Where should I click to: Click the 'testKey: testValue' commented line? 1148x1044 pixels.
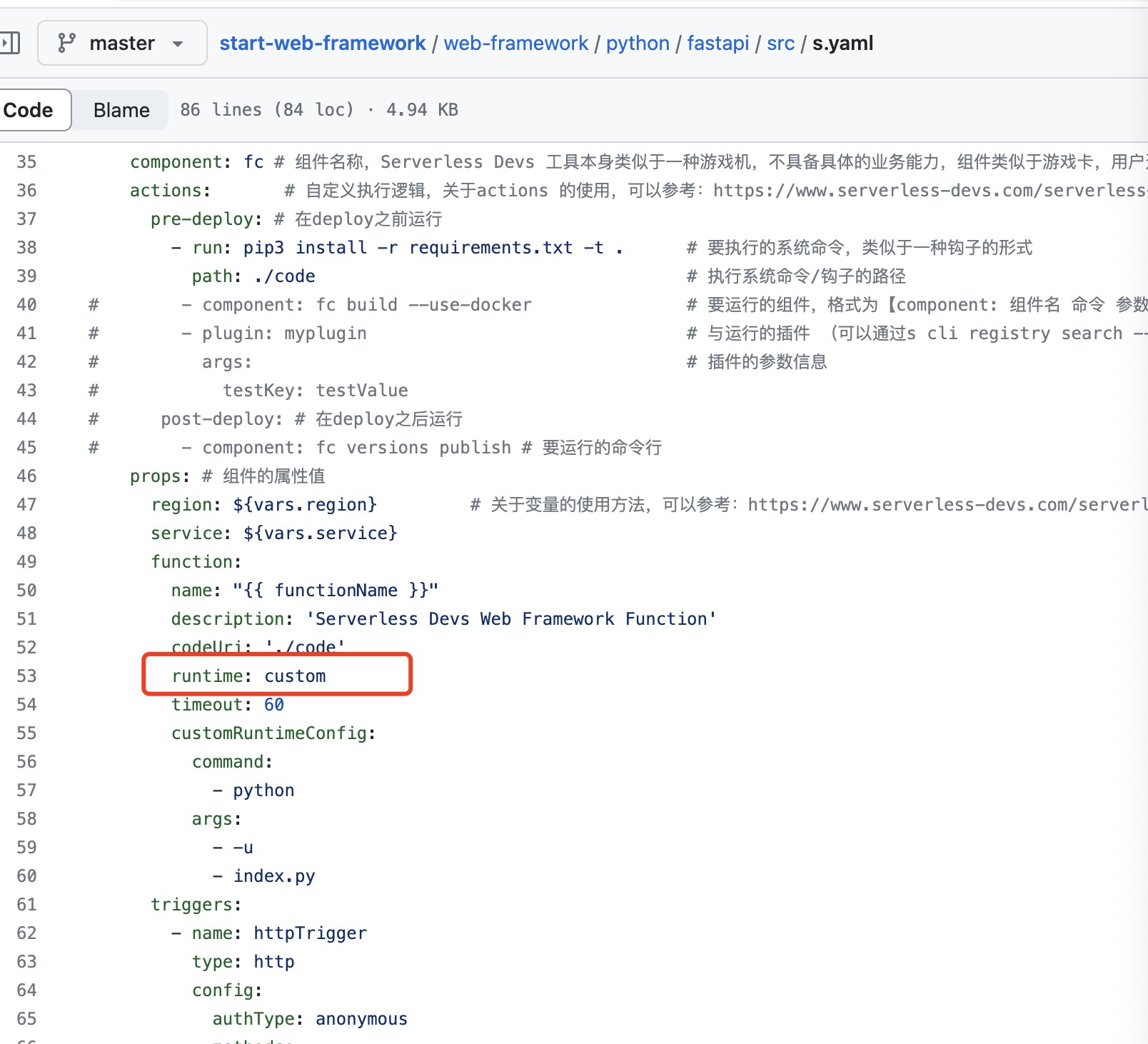click(x=316, y=391)
